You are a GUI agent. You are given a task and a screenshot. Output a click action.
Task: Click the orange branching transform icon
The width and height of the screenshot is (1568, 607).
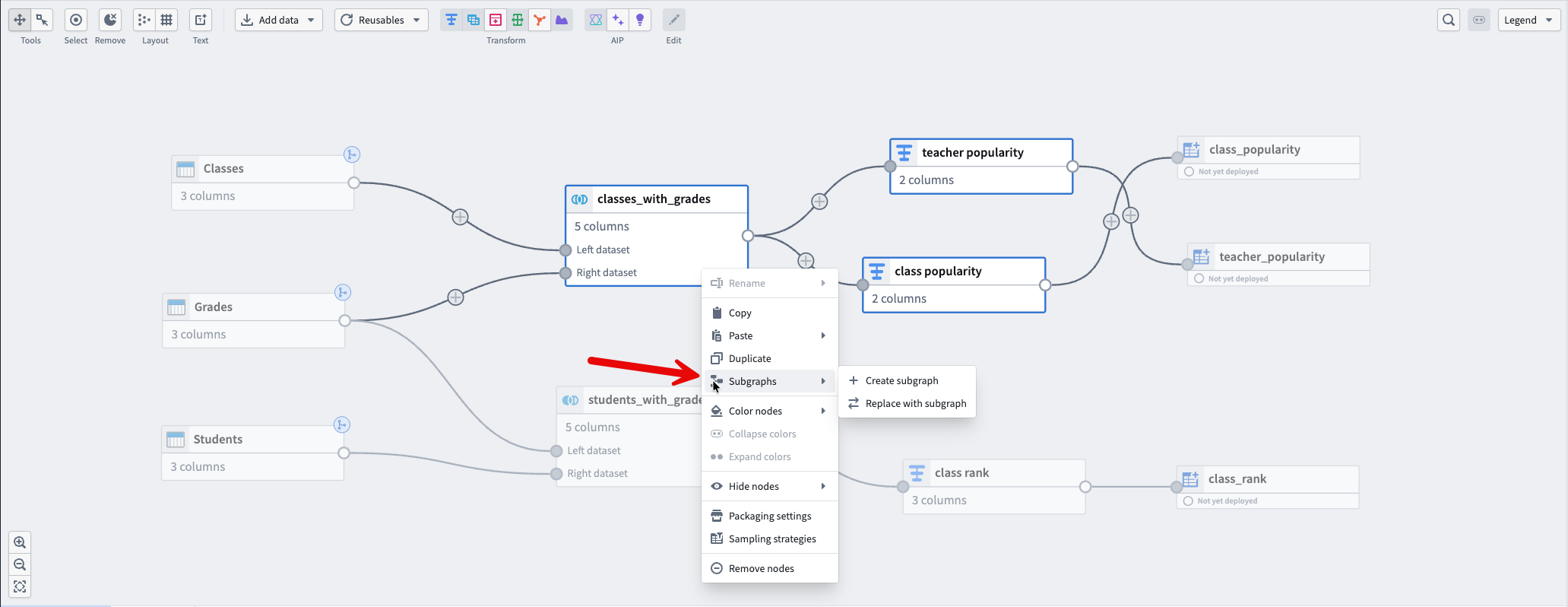(x=540, y=20)
